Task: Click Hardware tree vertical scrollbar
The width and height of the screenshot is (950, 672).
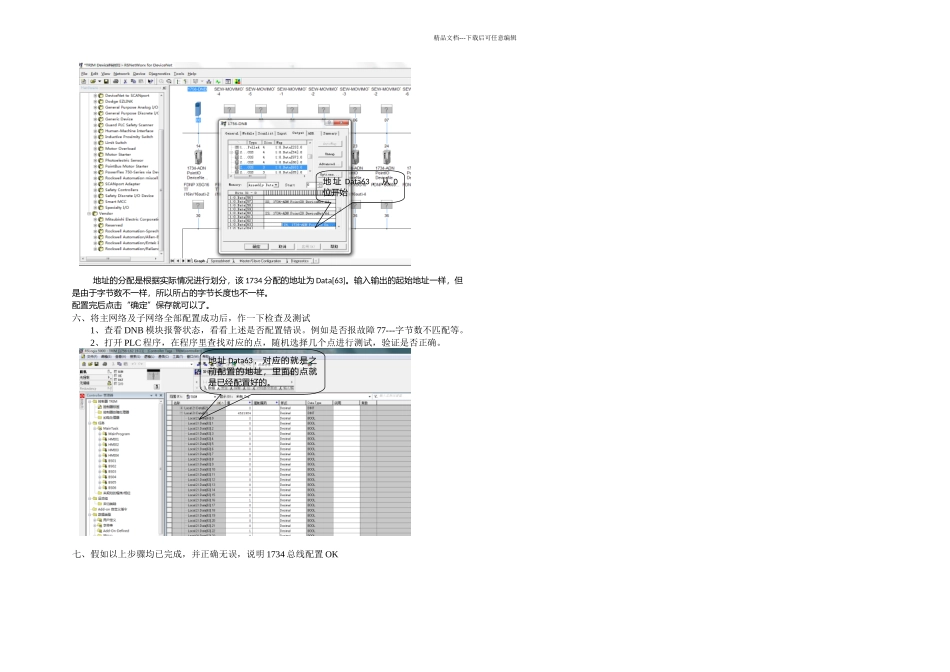Action: click(x=162, y=176)
